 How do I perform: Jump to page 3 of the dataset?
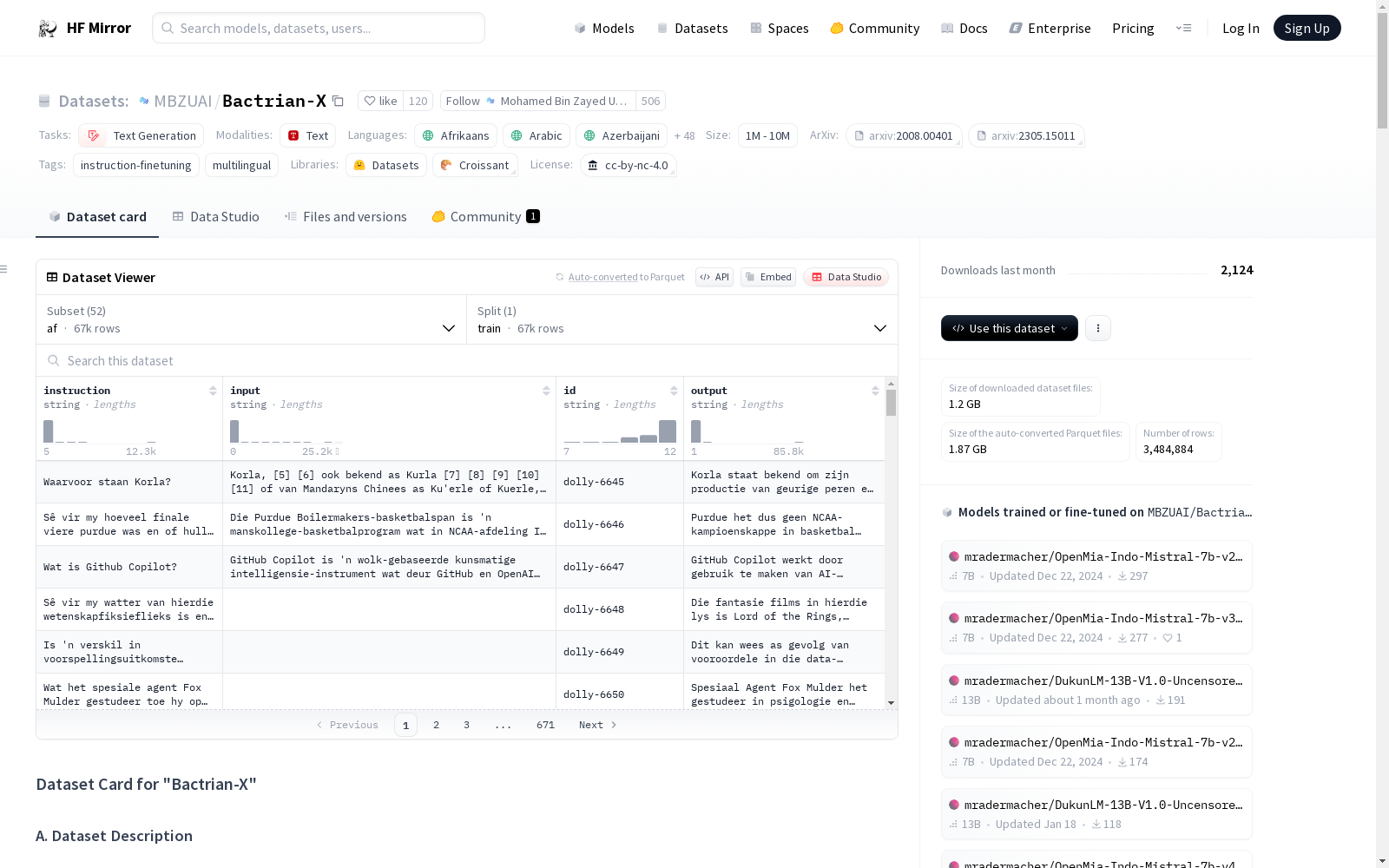[x=466, y=725]
